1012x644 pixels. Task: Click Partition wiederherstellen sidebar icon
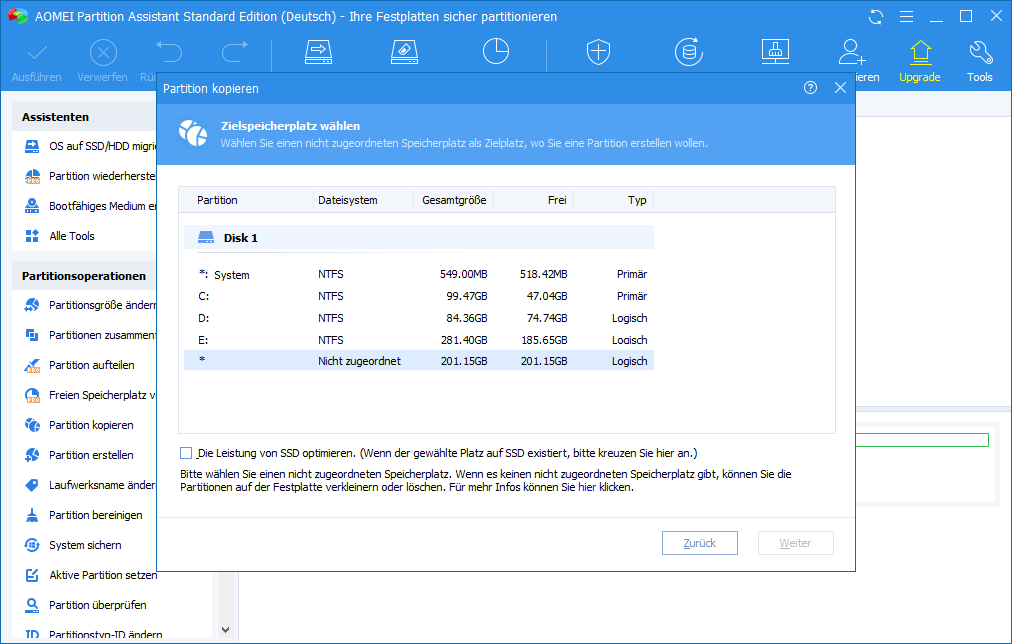pyautogui.click(x=32, y=176)
